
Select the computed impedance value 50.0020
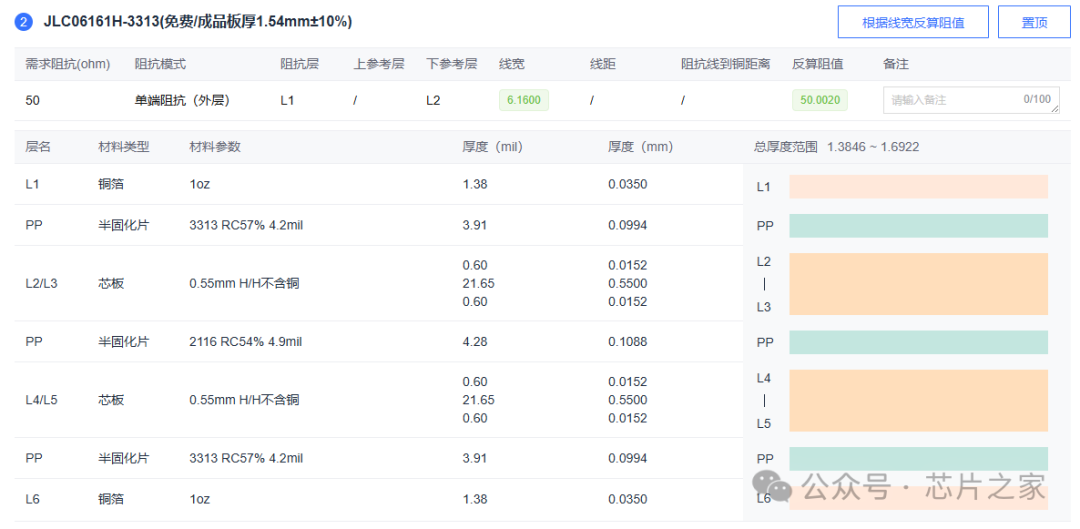(820, 100)
